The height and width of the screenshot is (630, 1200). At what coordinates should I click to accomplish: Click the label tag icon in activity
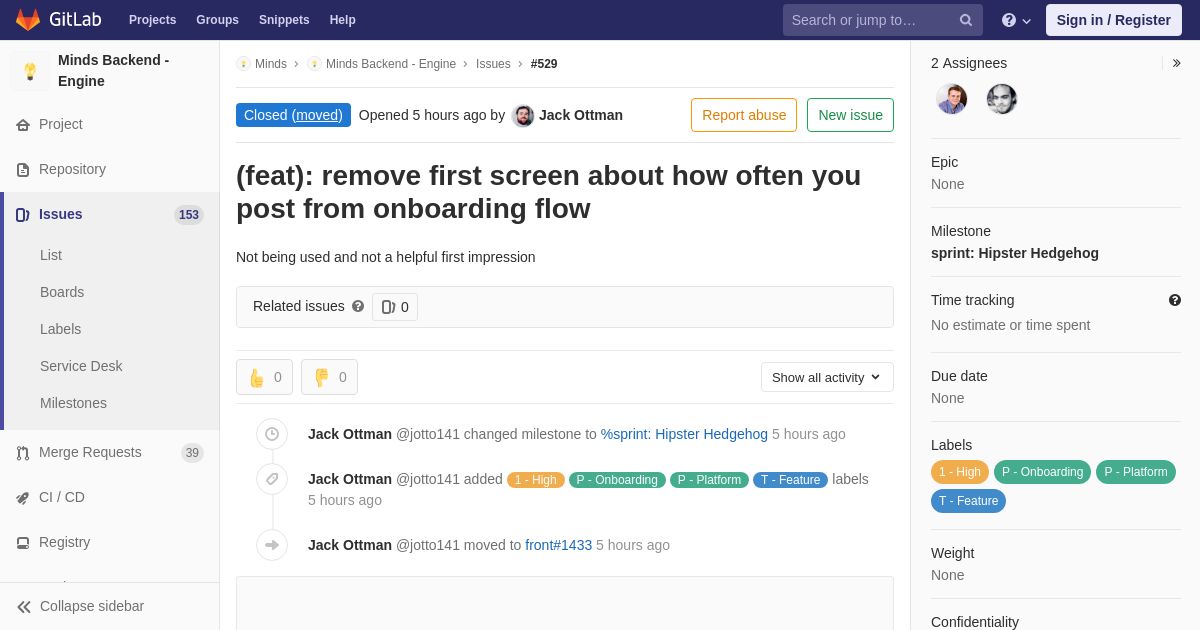point(272,479)
